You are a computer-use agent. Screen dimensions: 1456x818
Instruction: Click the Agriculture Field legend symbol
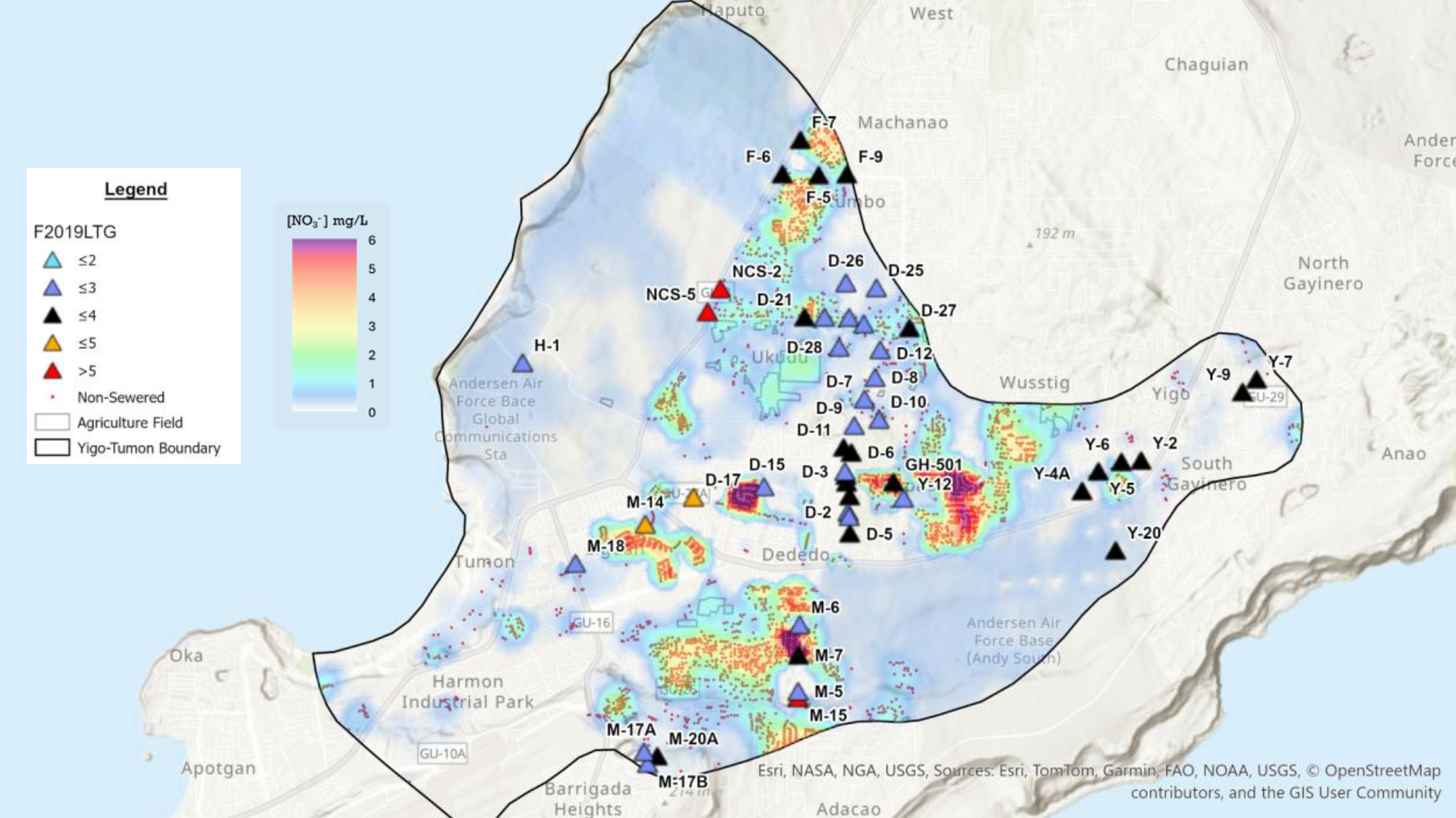52,422
